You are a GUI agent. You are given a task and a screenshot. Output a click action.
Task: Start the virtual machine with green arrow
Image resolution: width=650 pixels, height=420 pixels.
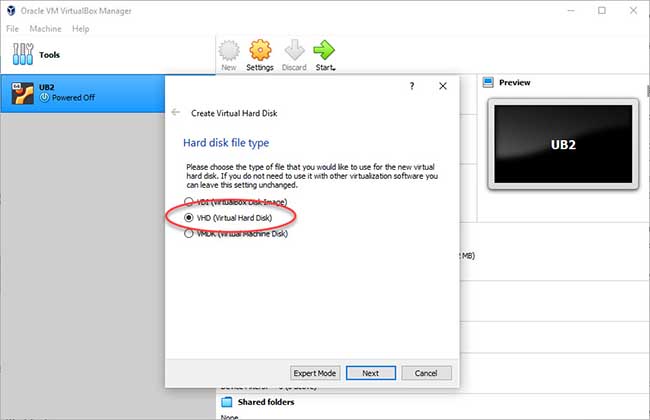click(x=324, y=50)
